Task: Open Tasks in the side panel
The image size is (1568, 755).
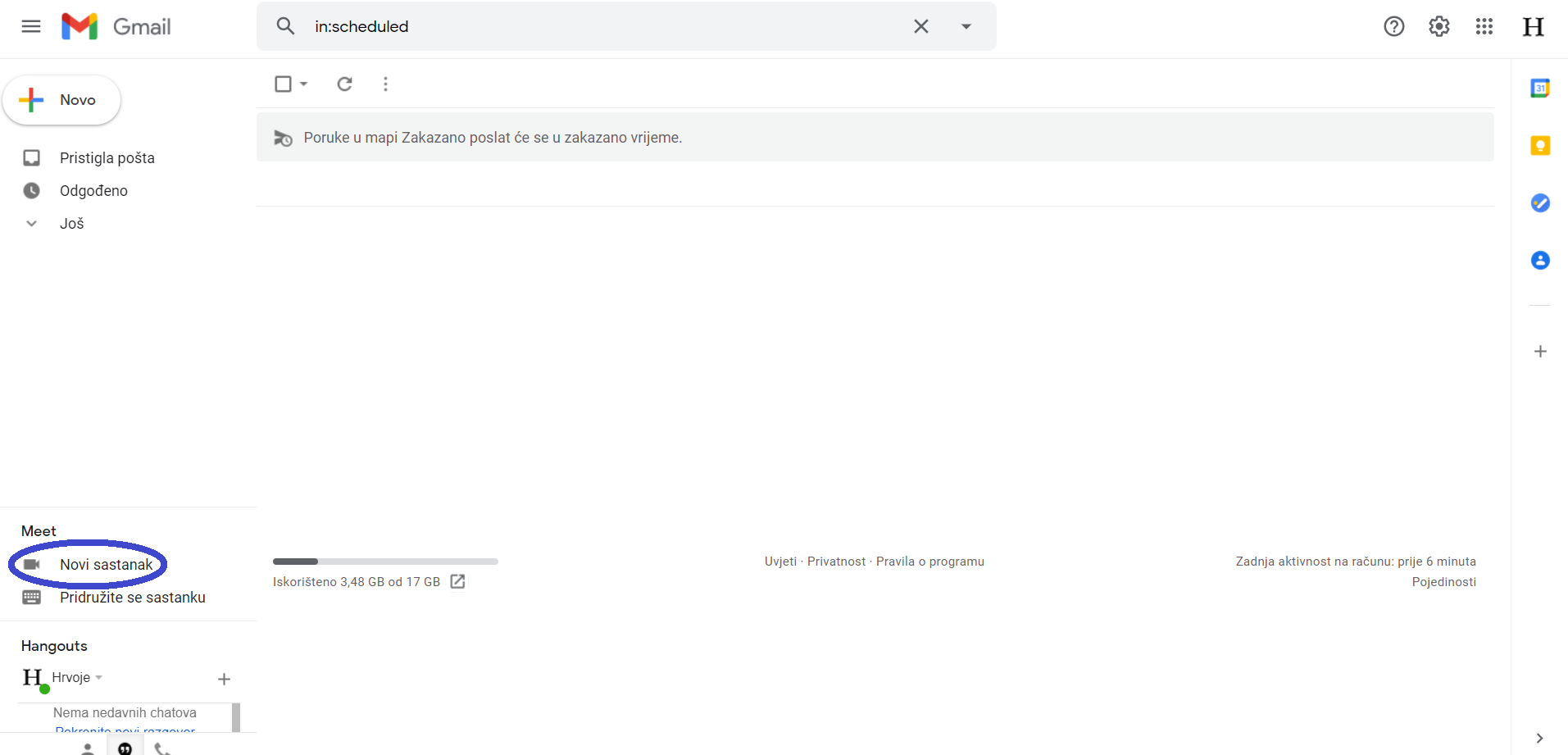Action: (x=1541, y=202)
